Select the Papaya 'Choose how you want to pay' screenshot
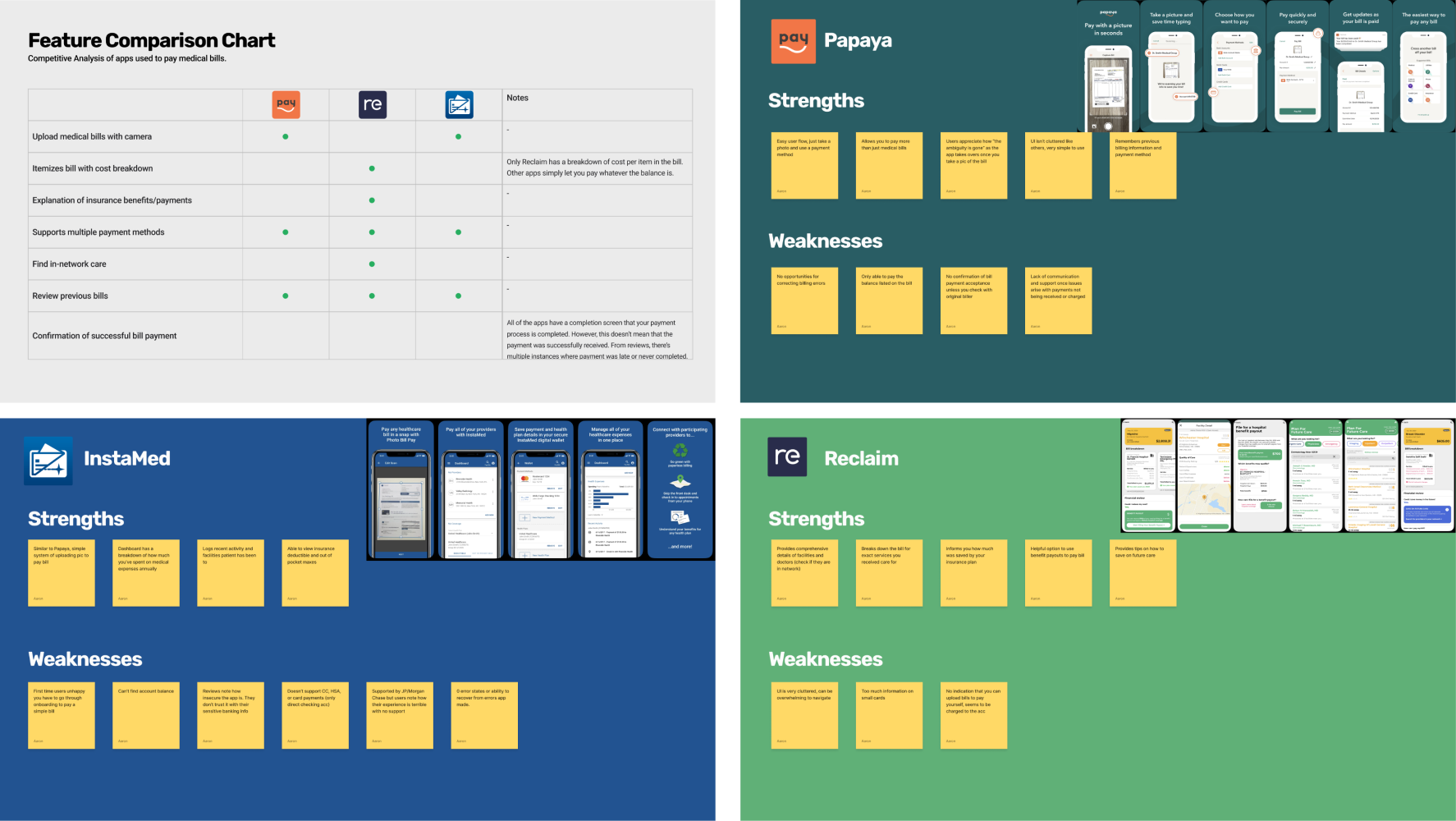Viewport: 1456px width, 821px height. [1234, 67]
